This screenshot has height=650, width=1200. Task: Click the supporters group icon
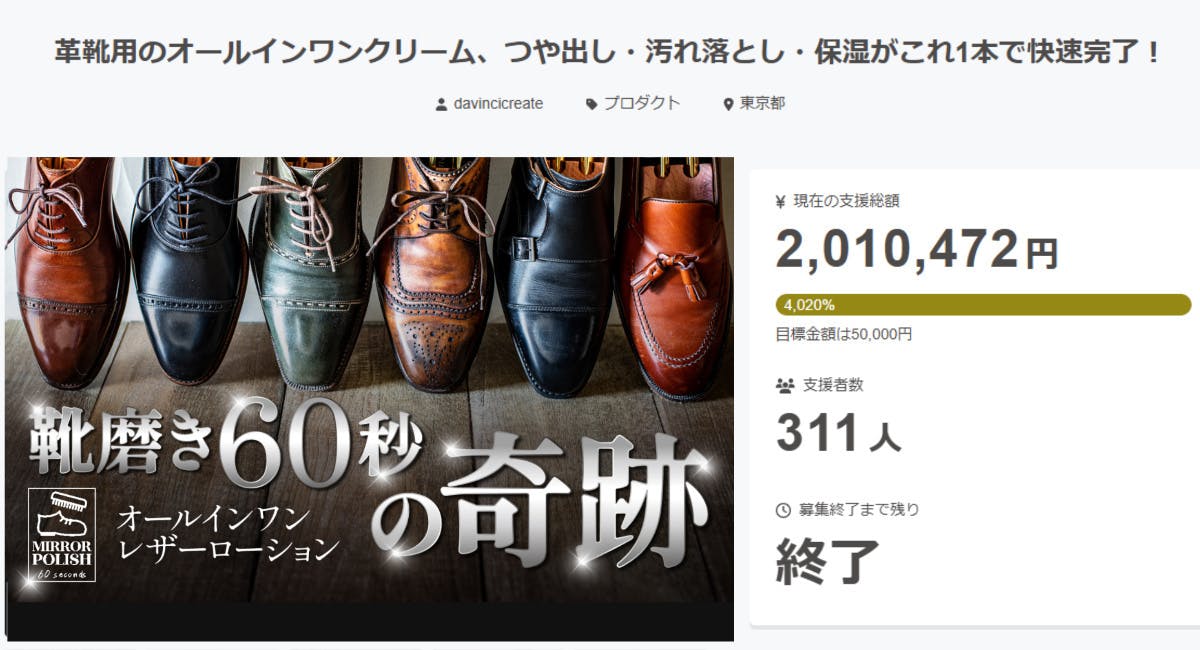(x=784, y=384)
